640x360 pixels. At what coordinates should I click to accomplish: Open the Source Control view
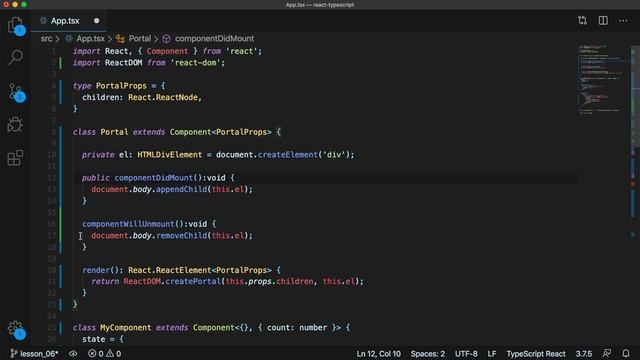(x=15, y=92)
